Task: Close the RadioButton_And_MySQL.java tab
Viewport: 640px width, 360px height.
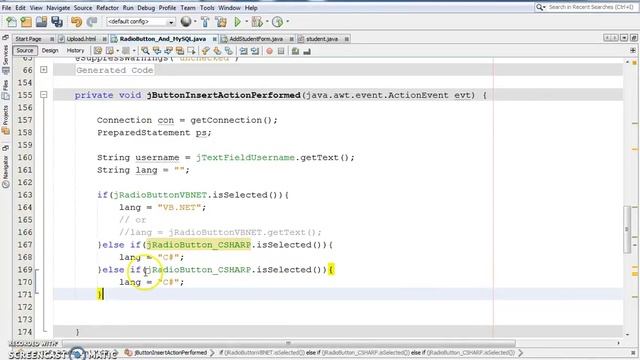Action: tap(215, 39)
